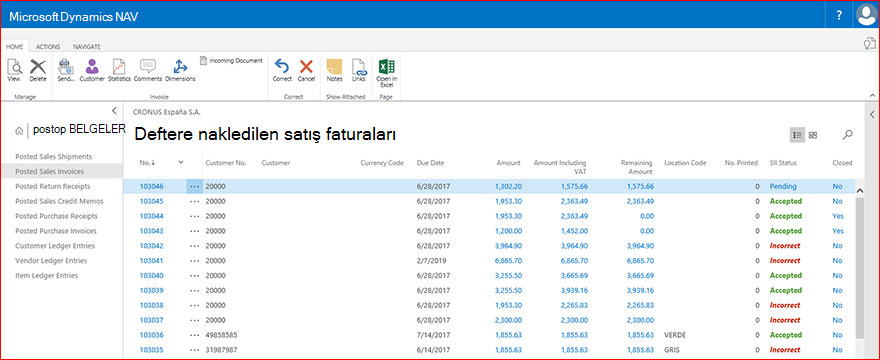
Task: Open Posted Sales Shipments in the sidebar
Action: (x=53, y=156)
